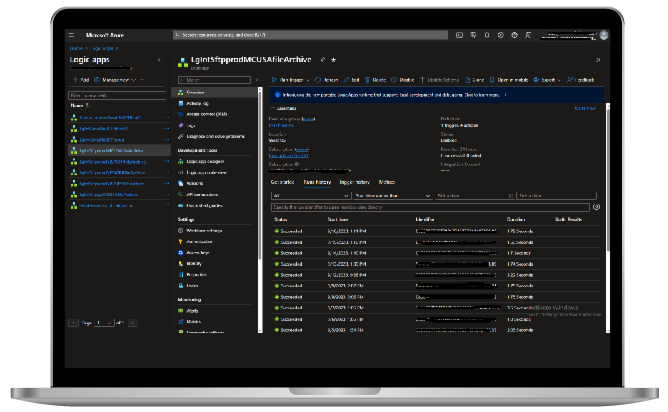The height and width of the screenshot is (412, 668).
Task: Open the start time filter dropdown
Action: (x=393, y=196)
